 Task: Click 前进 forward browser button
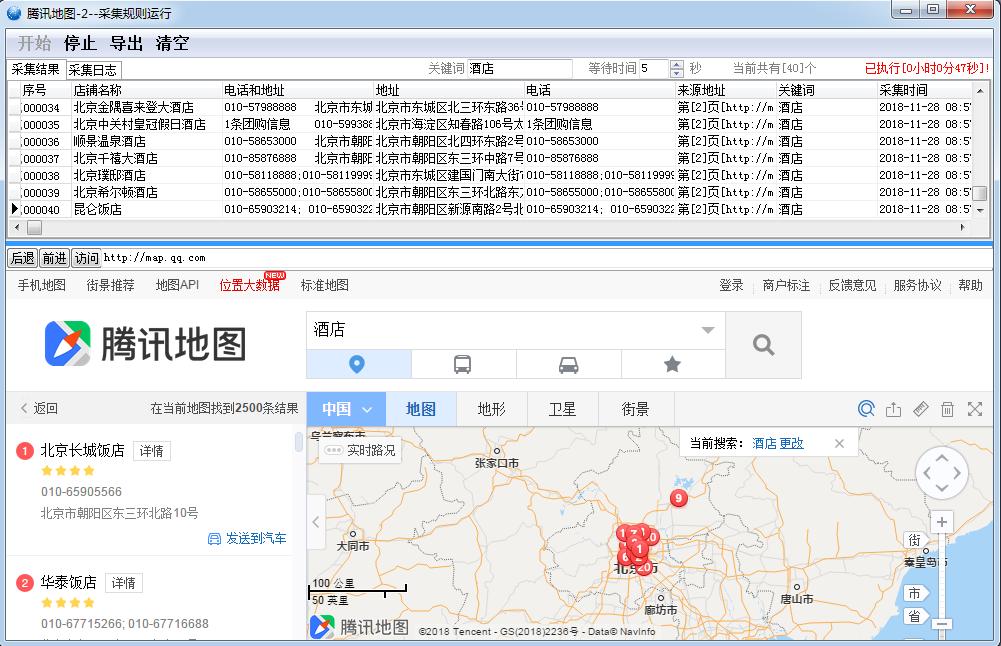pyautogui.click(x=54, y=258)
